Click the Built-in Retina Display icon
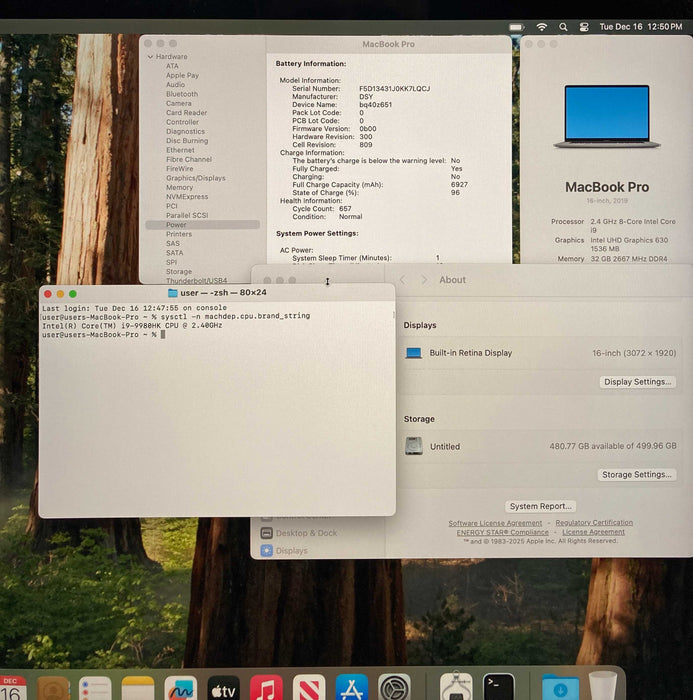 point(413,353)
